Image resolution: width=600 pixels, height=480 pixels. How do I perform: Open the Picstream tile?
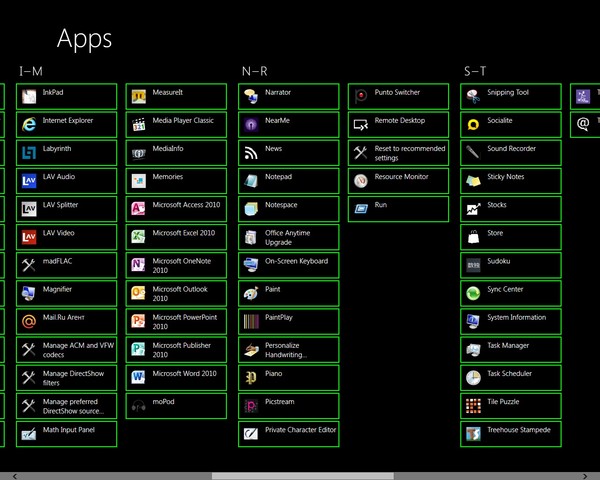[x=289, y=406]
